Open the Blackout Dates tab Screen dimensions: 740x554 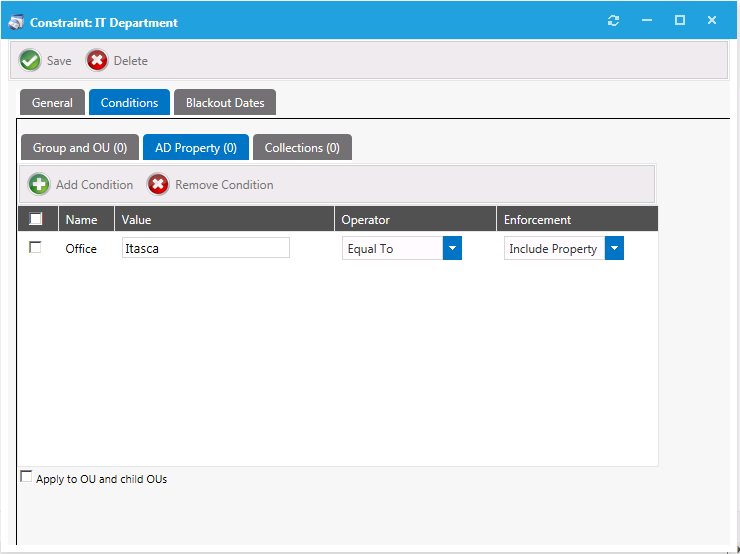(x=225, y=103)
